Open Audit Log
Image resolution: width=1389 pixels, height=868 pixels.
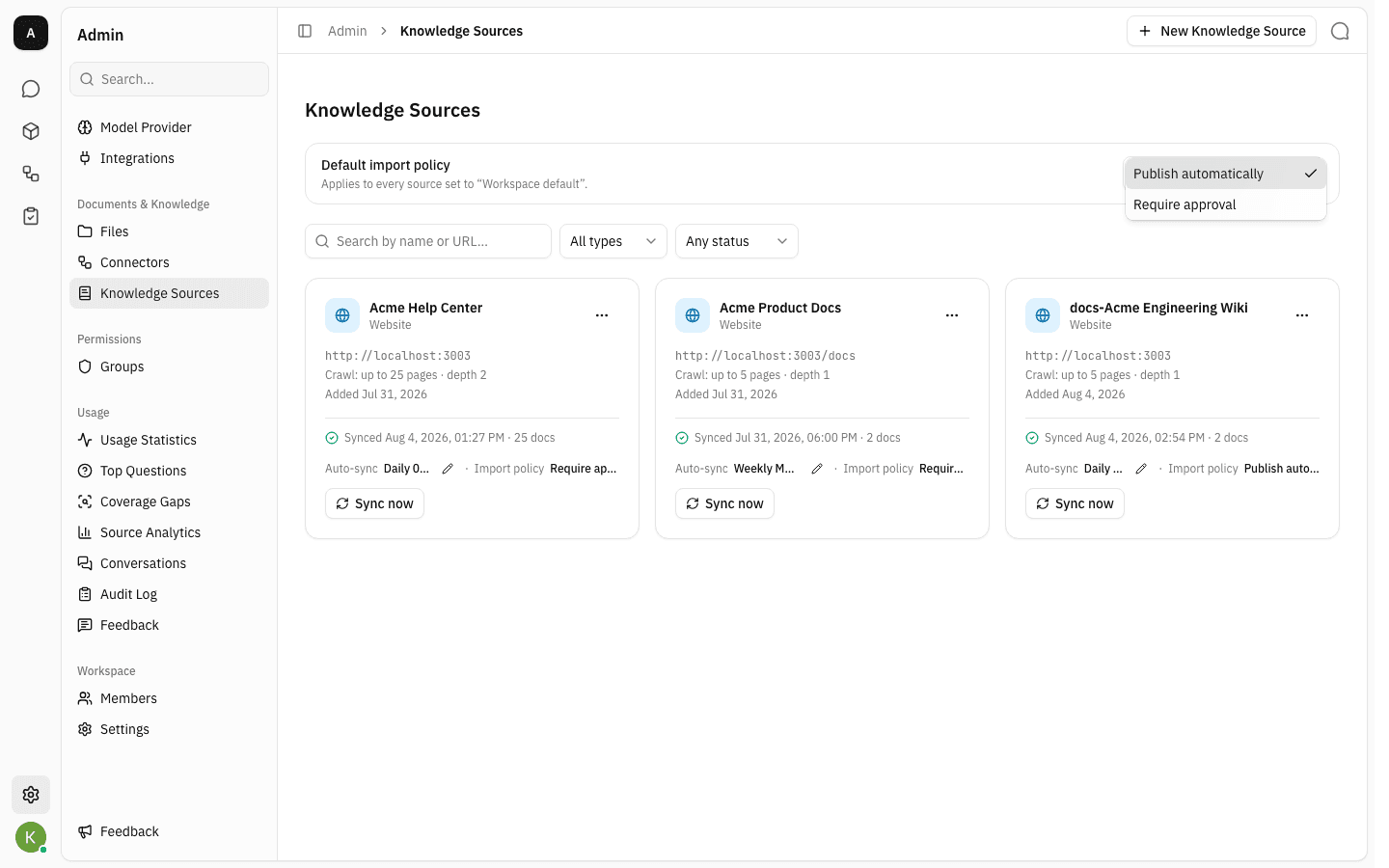[169, 594]
